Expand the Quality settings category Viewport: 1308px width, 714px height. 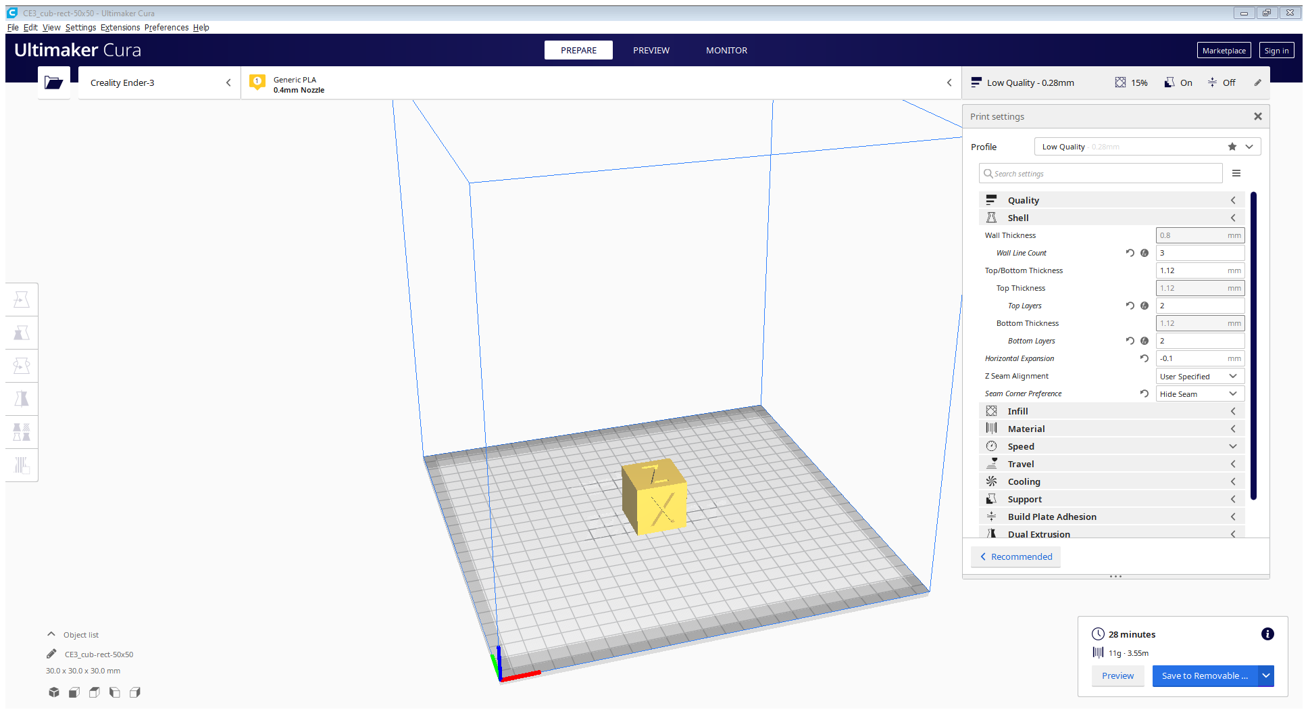(x=1112, y=200)
